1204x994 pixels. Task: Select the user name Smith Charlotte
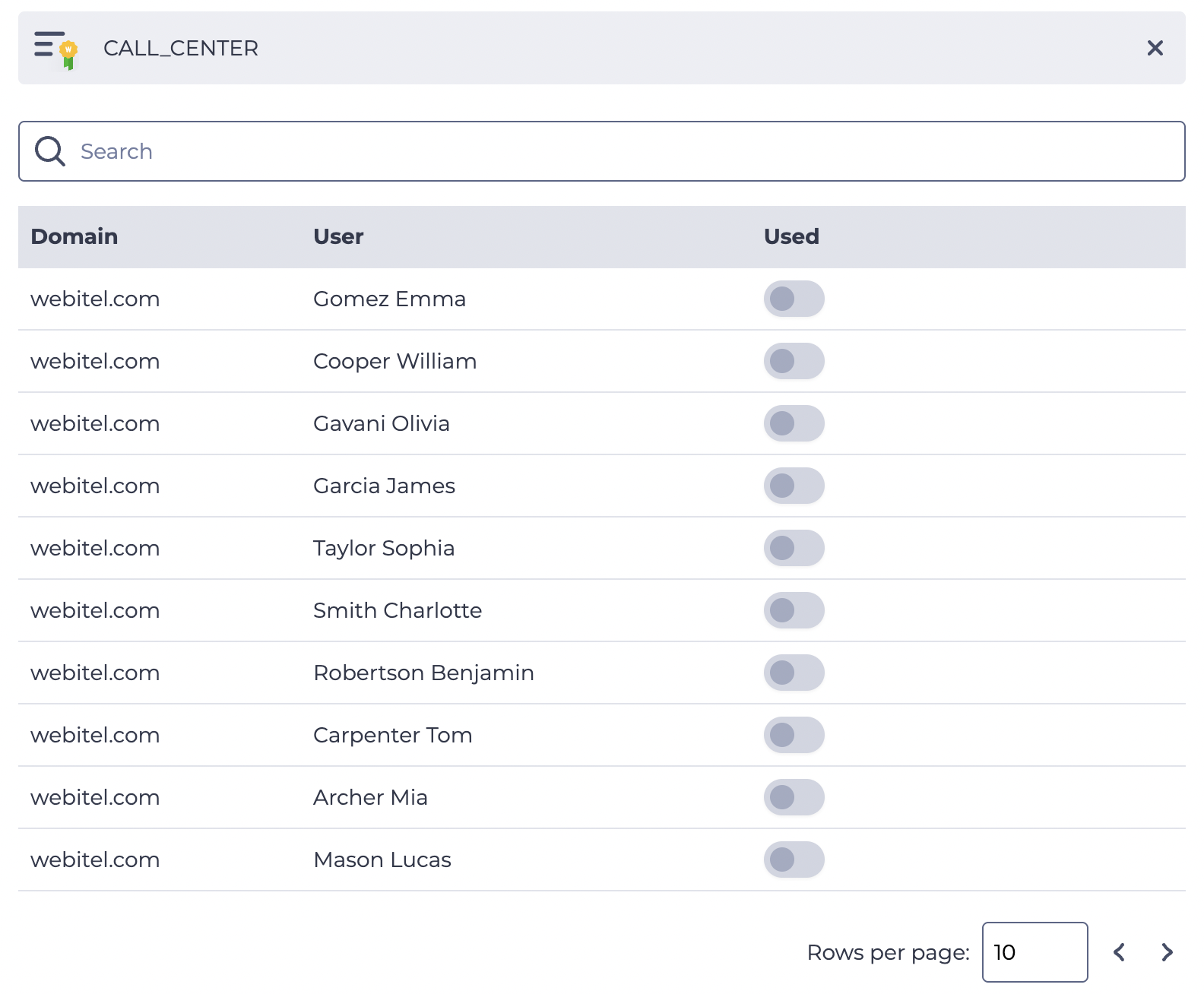(398, 610)
